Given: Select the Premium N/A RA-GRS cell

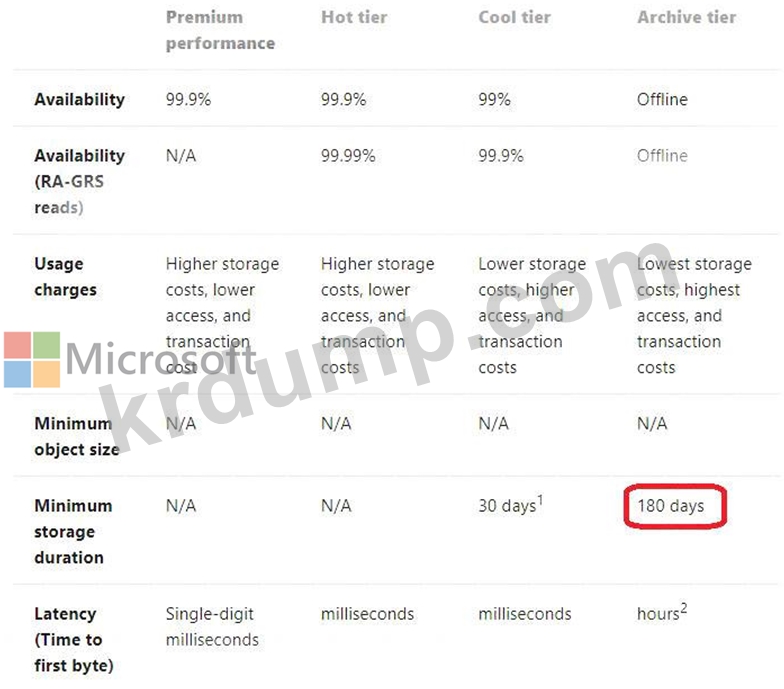Looking at the screenshot, I should (x=180, y=156).
